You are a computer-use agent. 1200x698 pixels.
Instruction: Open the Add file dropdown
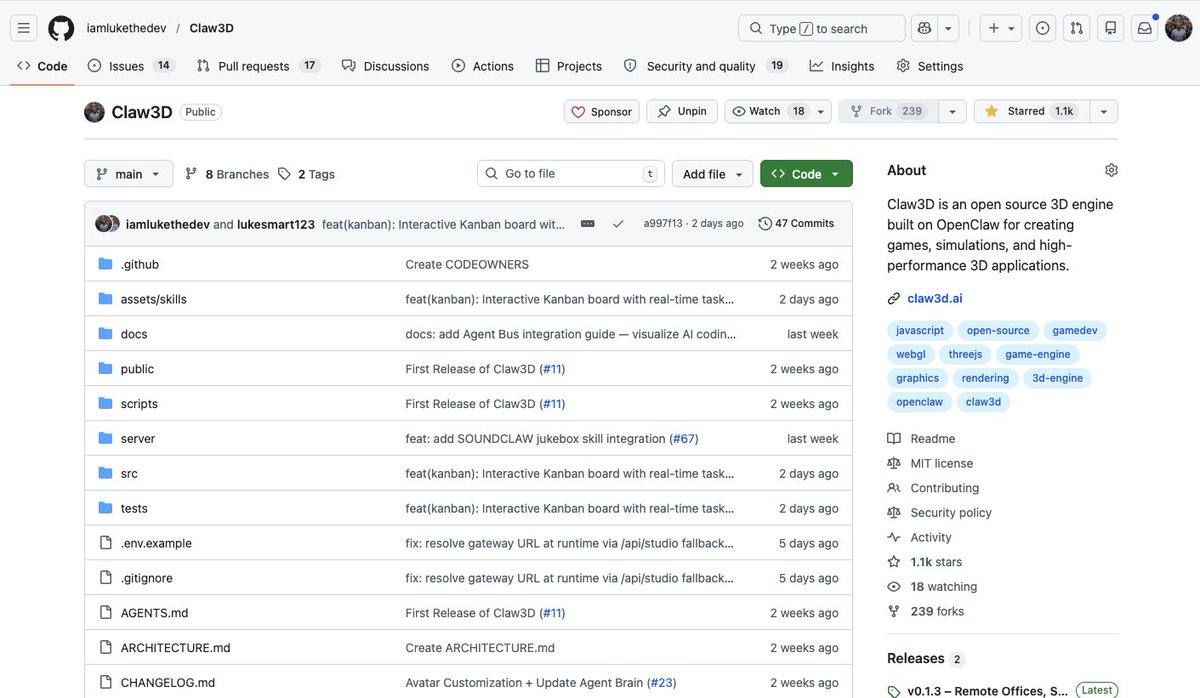712,174
